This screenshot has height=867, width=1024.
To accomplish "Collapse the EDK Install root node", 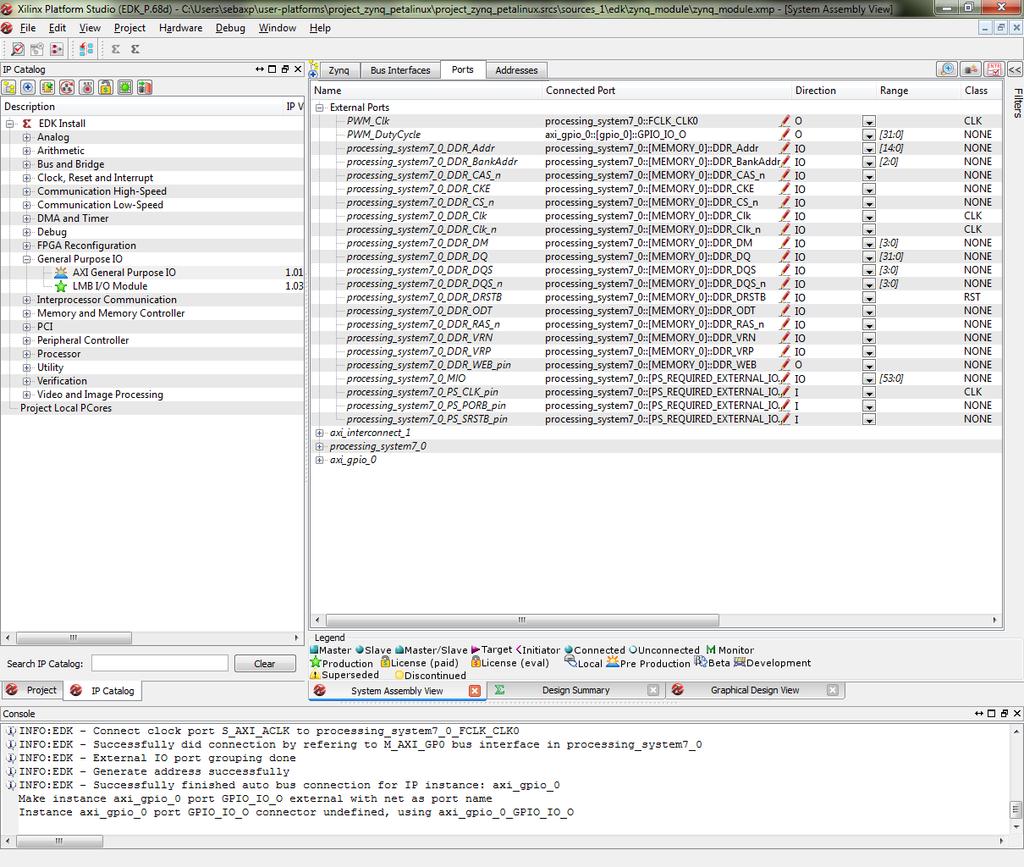I will [x=10, y=123].
